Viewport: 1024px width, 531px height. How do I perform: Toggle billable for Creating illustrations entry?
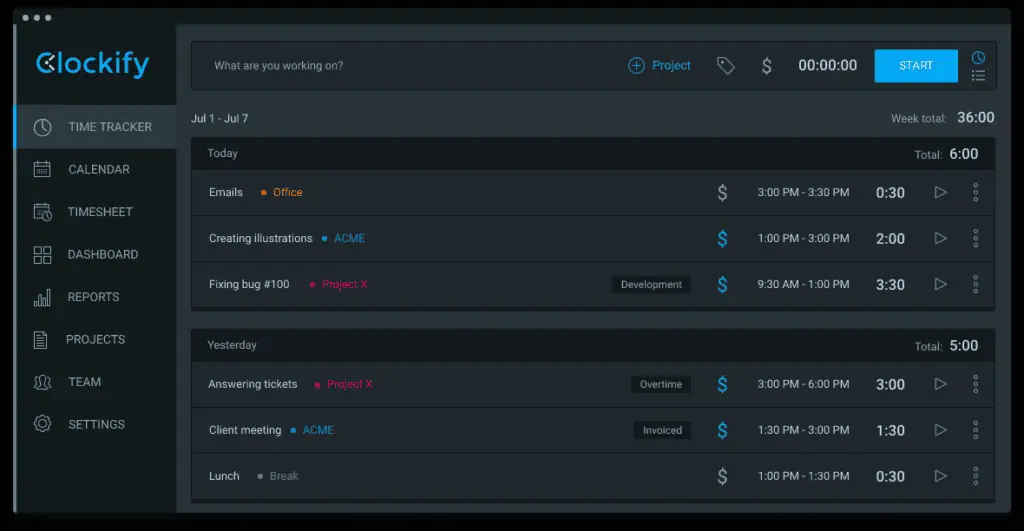[x=722, y=238]
